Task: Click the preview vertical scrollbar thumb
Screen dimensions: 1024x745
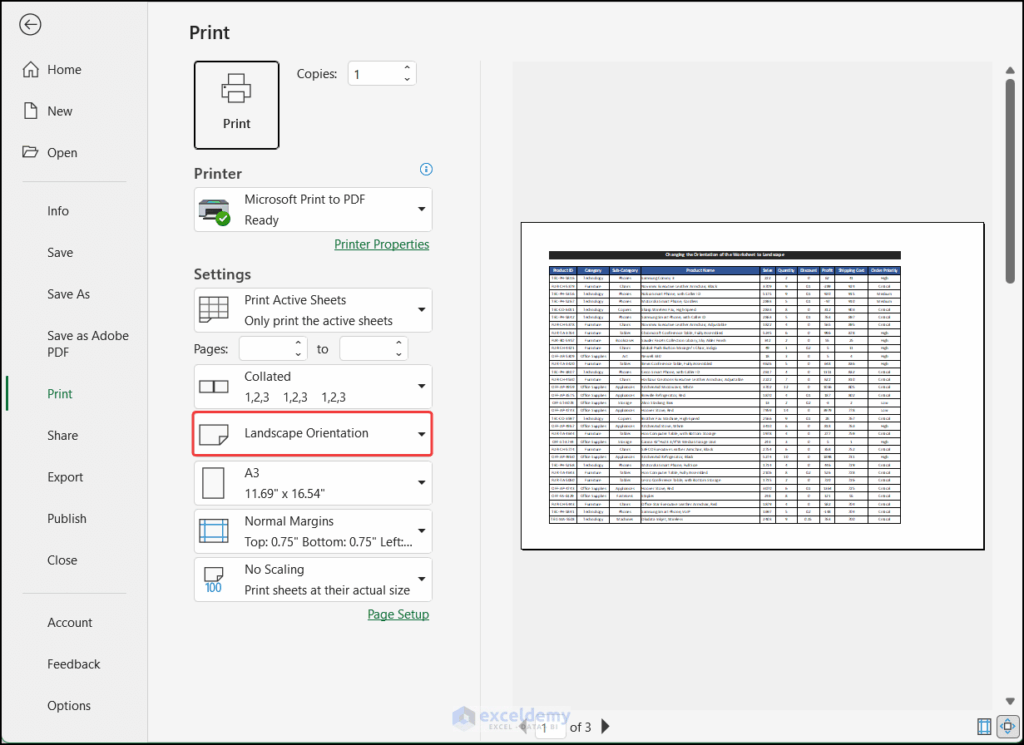Action: (1010, 180)
